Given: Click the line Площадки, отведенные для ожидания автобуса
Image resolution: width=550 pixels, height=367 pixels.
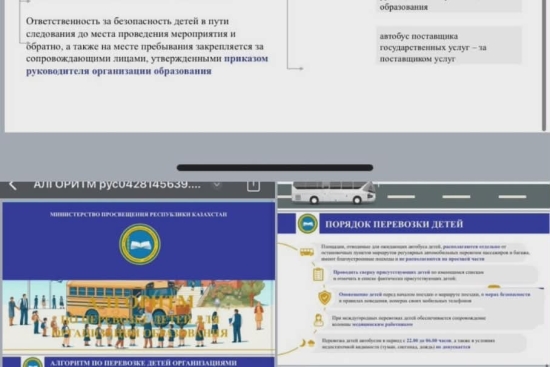Looking at the screenshot, I should (425, 253).
